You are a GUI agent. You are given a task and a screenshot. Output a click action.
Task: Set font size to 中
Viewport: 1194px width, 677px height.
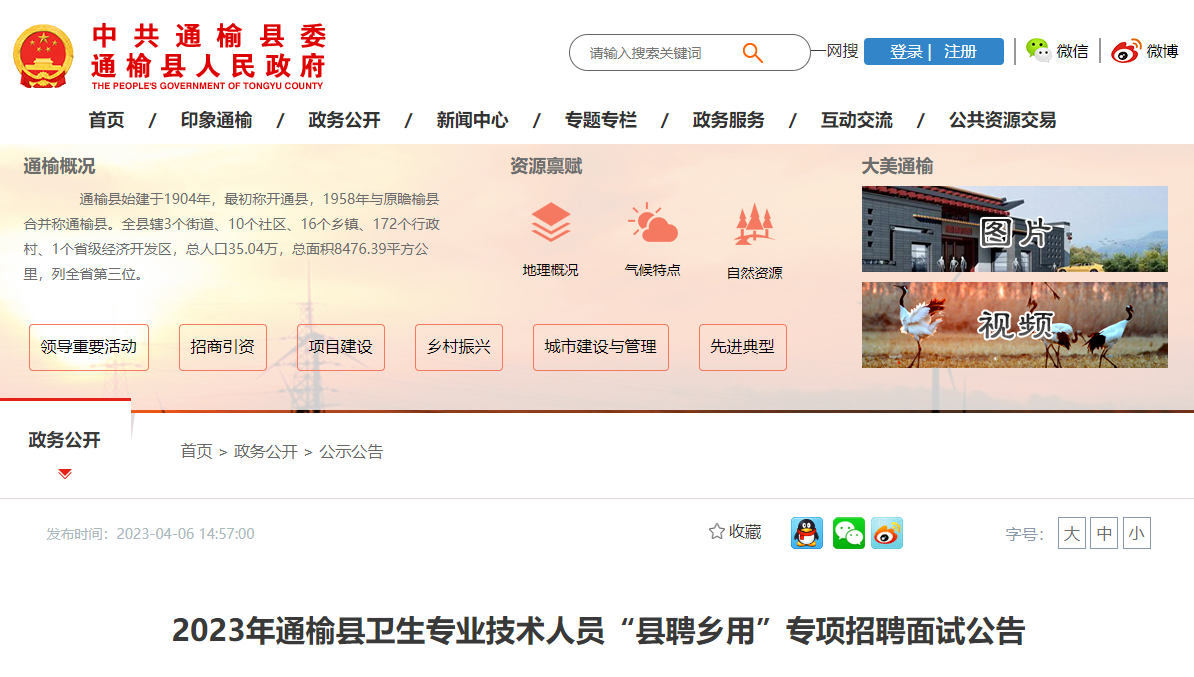[1104, 533]
